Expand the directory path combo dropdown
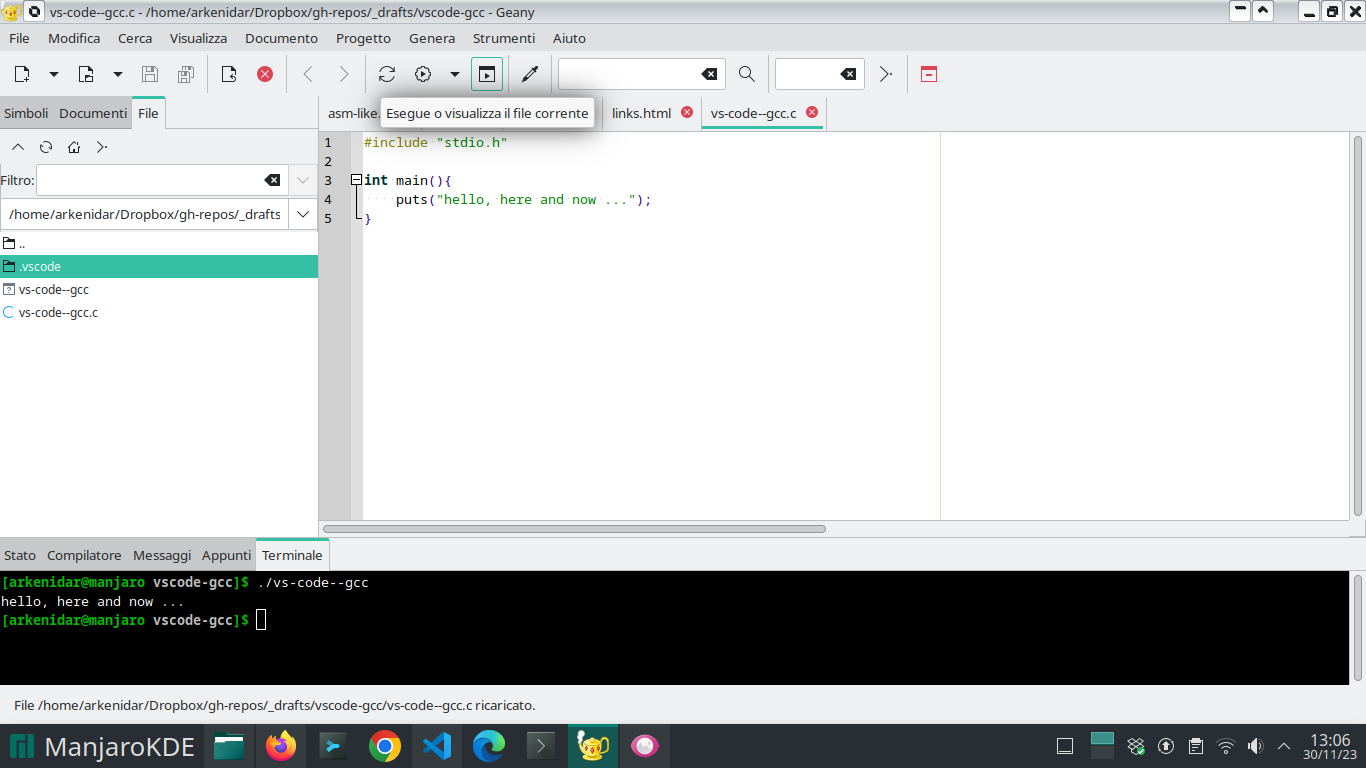 click(x=303, y=214)
